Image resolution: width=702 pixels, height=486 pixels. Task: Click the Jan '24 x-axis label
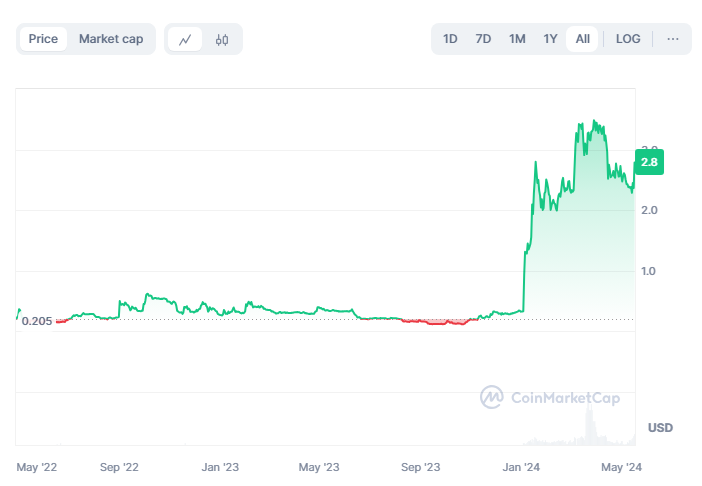point(521,467)
